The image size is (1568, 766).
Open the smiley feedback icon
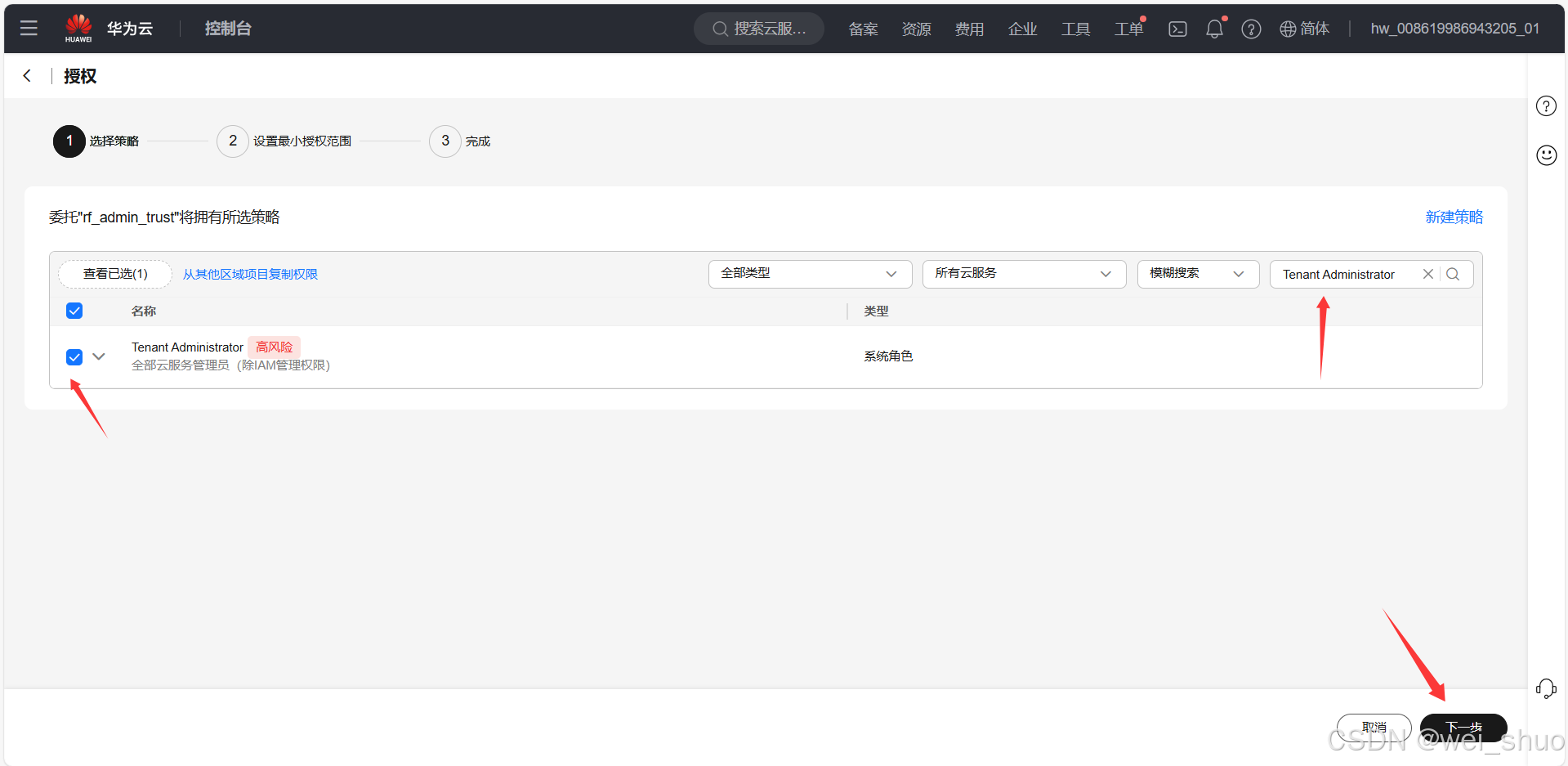coord(1546,155)
